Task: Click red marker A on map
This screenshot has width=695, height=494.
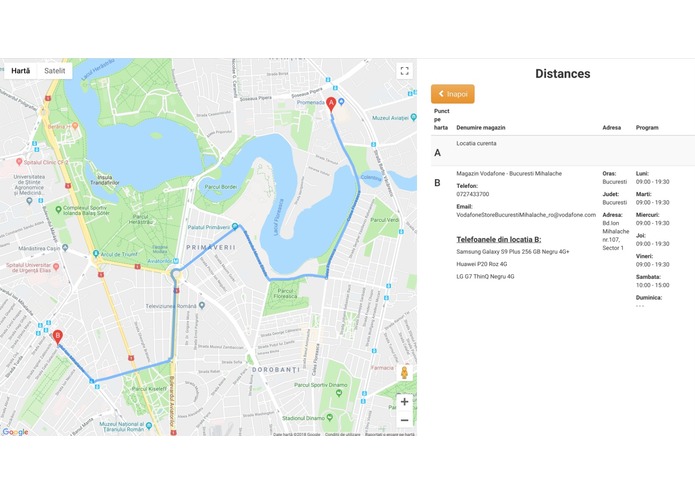Action: tap(331, 105)
